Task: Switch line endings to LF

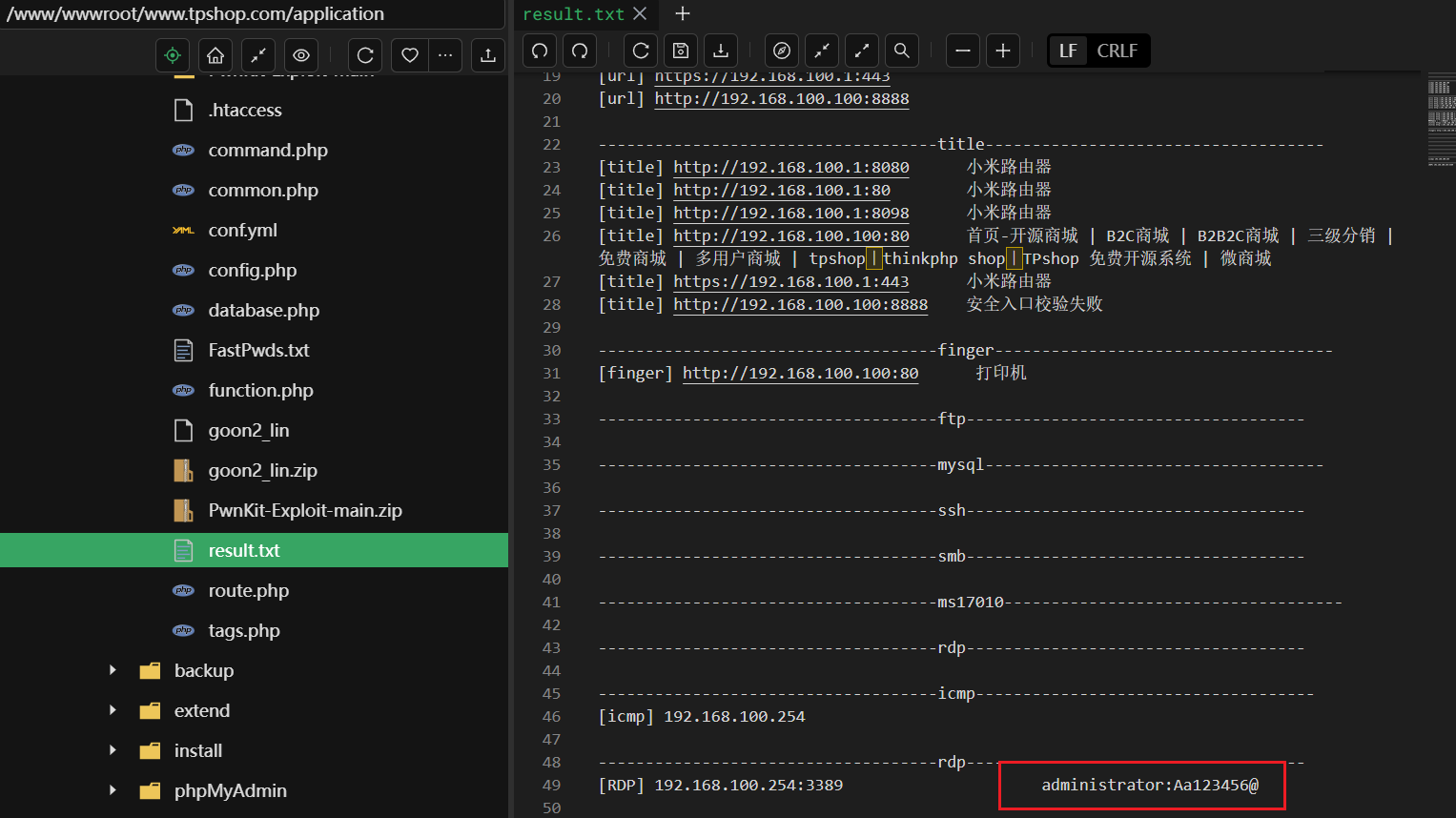Action: click(x=1068, y=51)
